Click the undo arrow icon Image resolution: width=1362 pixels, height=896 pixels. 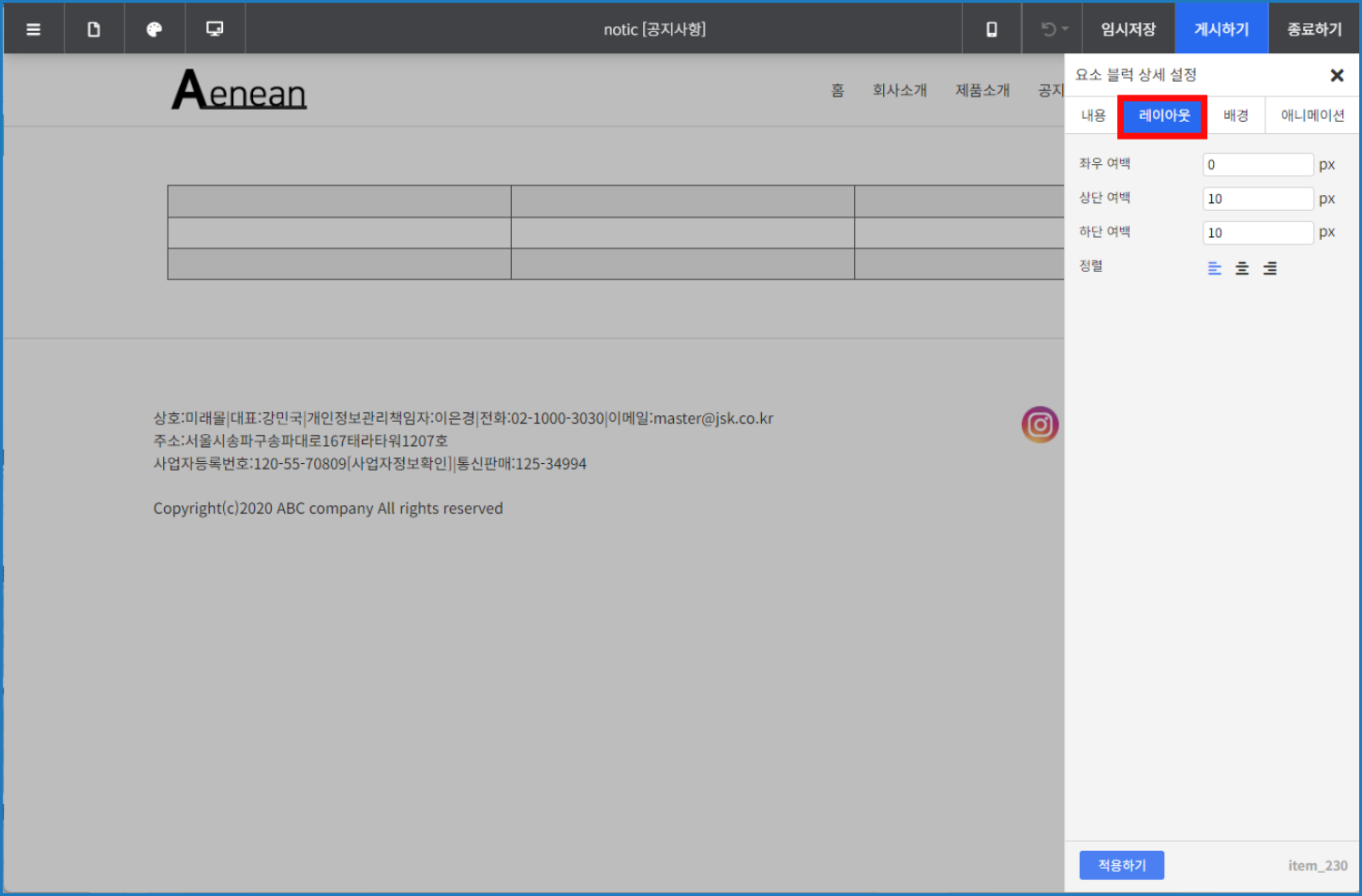pos(1048,29)
